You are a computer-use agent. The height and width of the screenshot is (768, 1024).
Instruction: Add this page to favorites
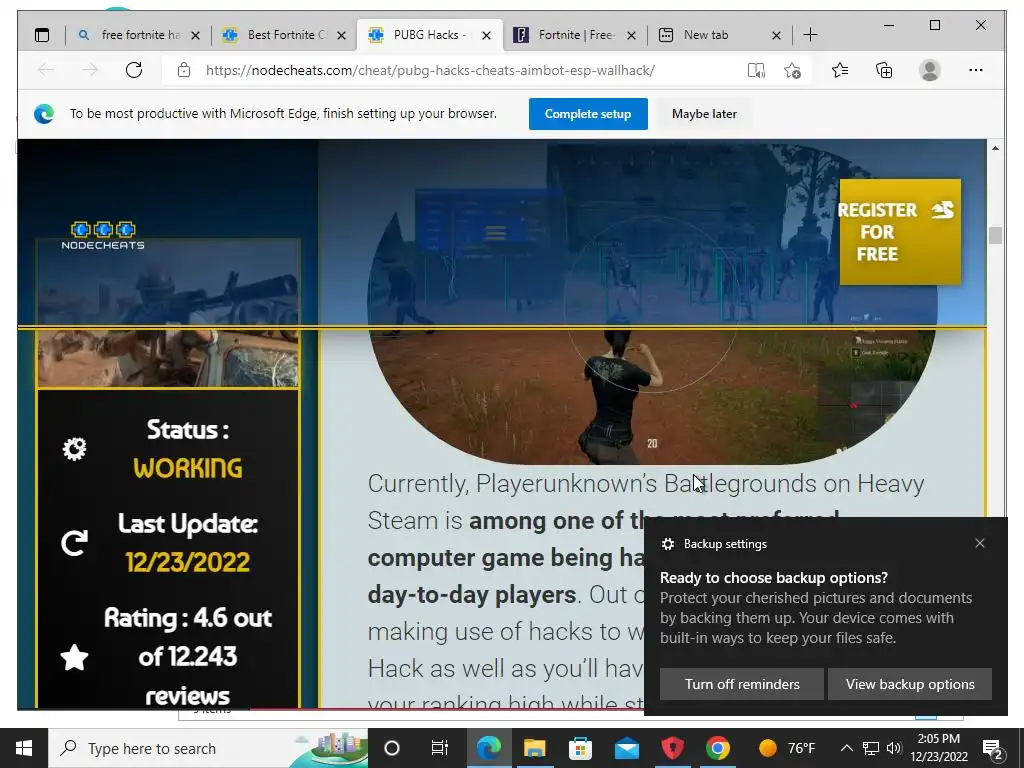793,70
